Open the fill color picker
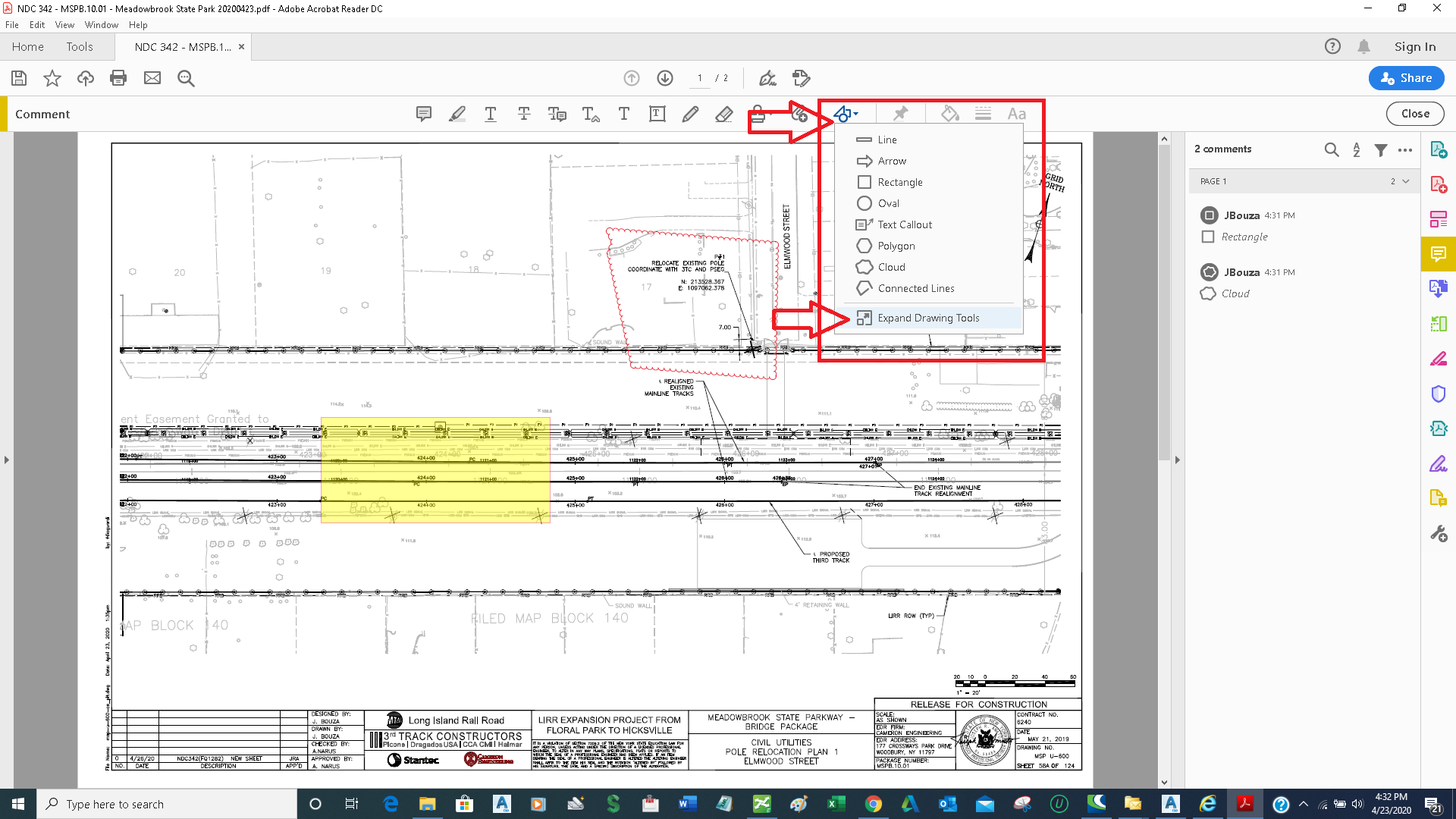1456x819 pixels. [949, 113]
